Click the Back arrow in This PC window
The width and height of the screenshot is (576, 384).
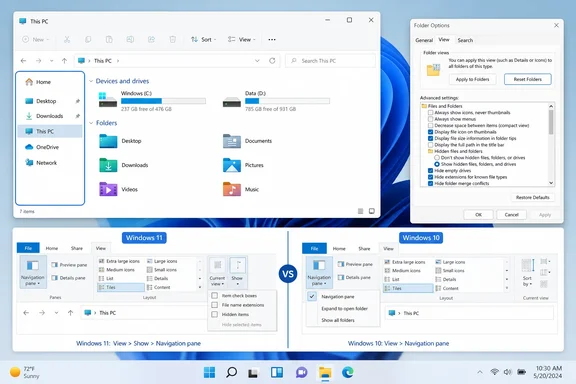tap(24, 61)
